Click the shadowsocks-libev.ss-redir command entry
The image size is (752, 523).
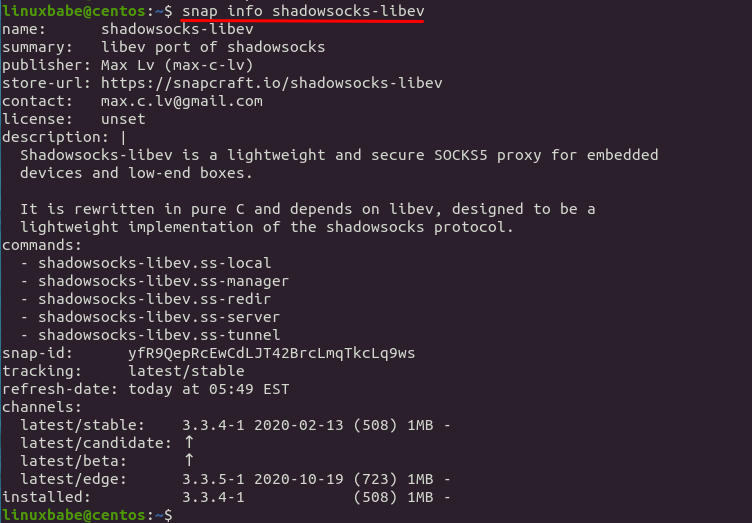pyautogui.click(x=154, y=299)
